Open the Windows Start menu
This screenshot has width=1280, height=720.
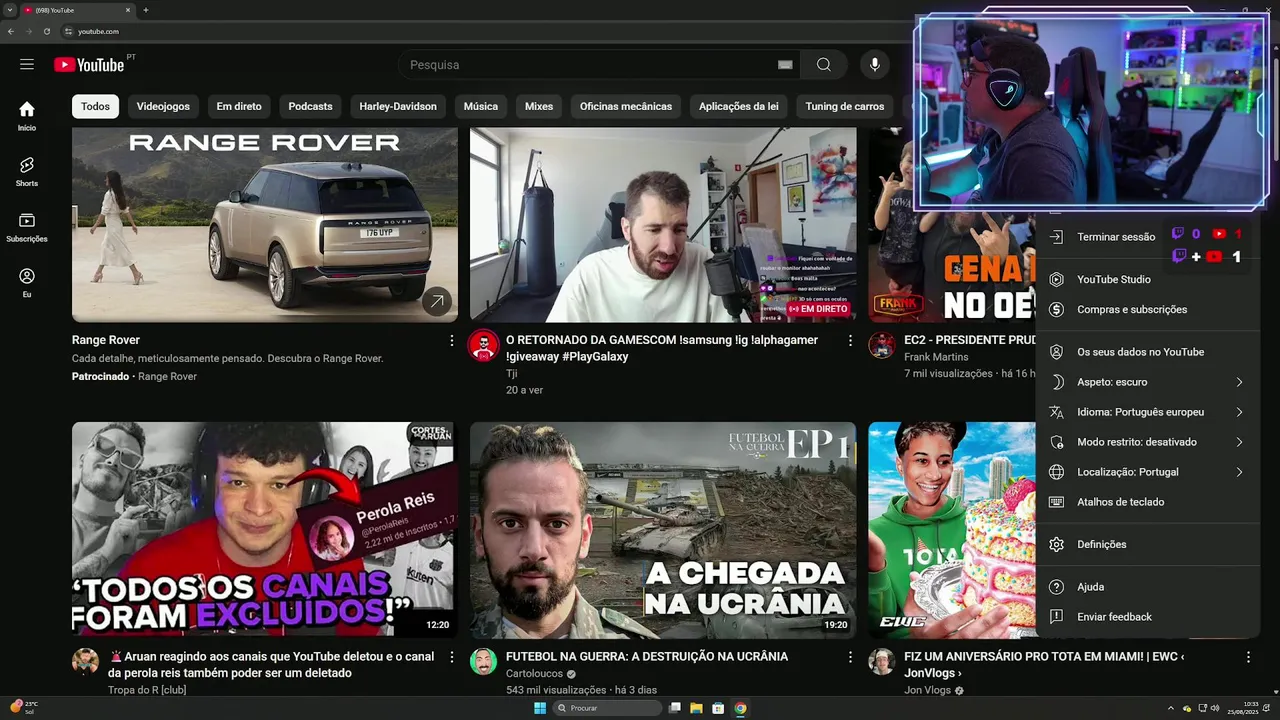coord(540,708)
